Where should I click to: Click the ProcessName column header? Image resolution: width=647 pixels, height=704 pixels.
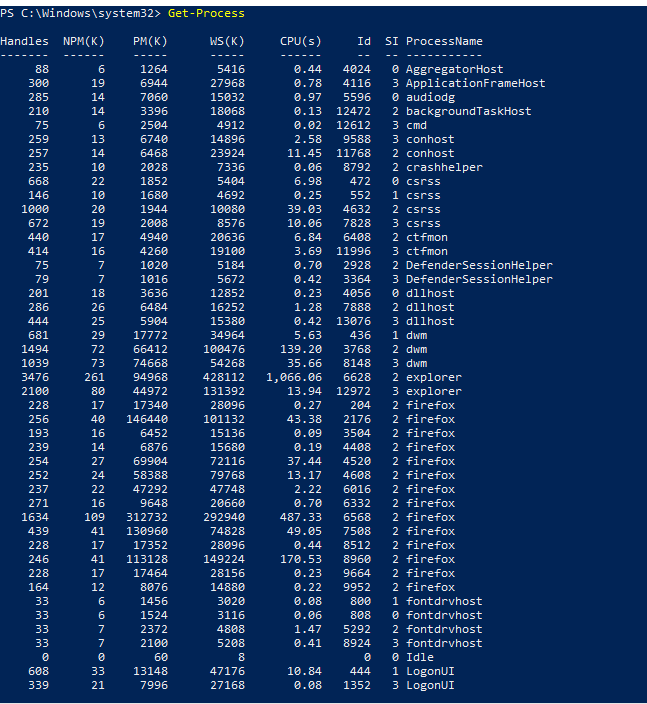[x=444, y=41]
